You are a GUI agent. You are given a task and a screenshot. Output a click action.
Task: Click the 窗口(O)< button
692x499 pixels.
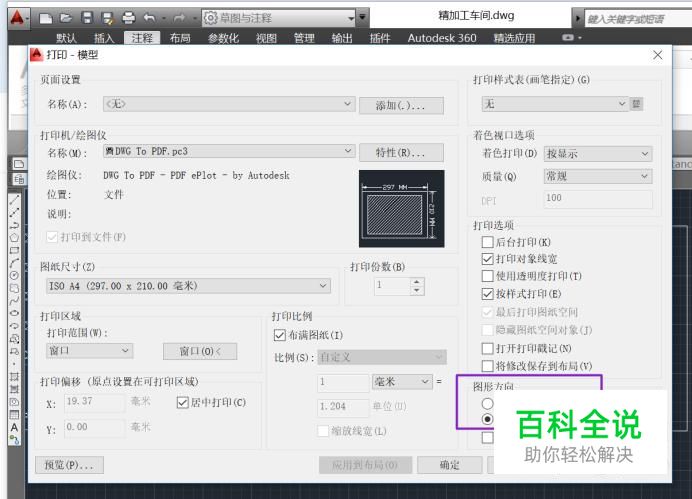pos(200,352)
